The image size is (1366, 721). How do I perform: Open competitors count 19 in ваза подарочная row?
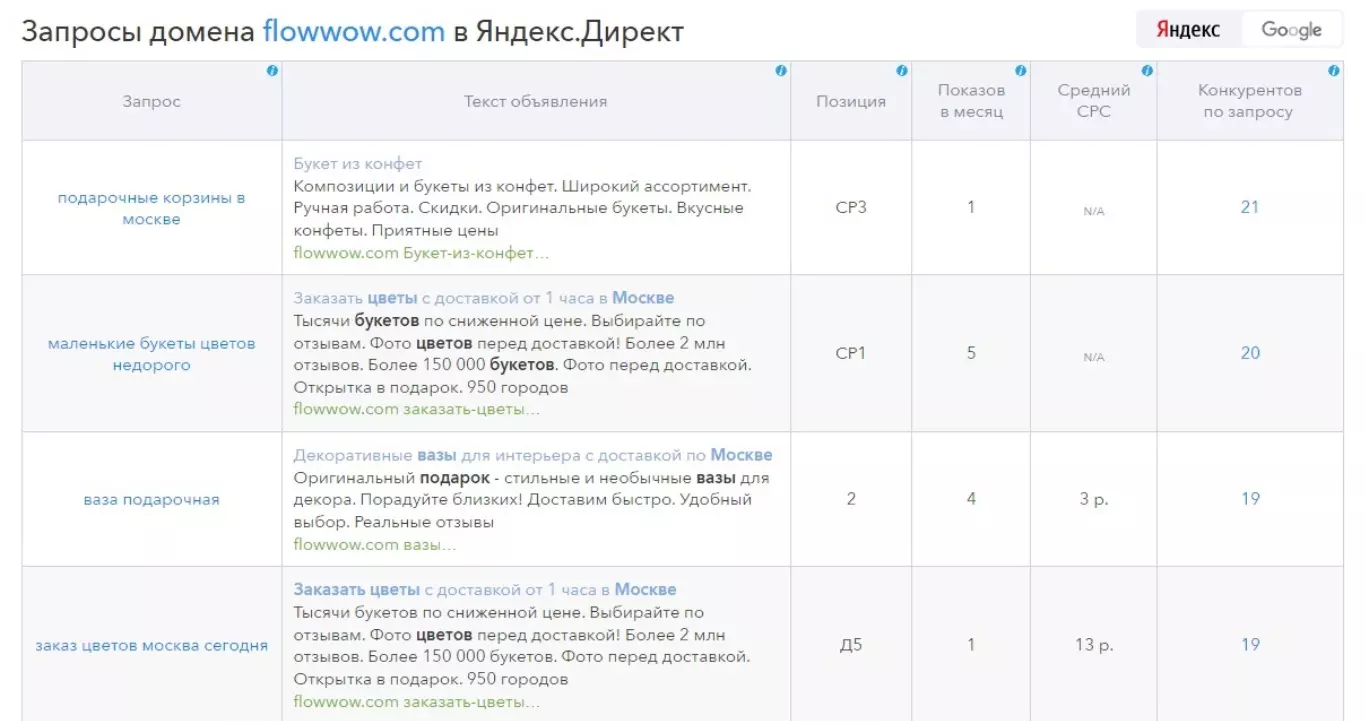pyautogui.click(x=1250, y=498)
